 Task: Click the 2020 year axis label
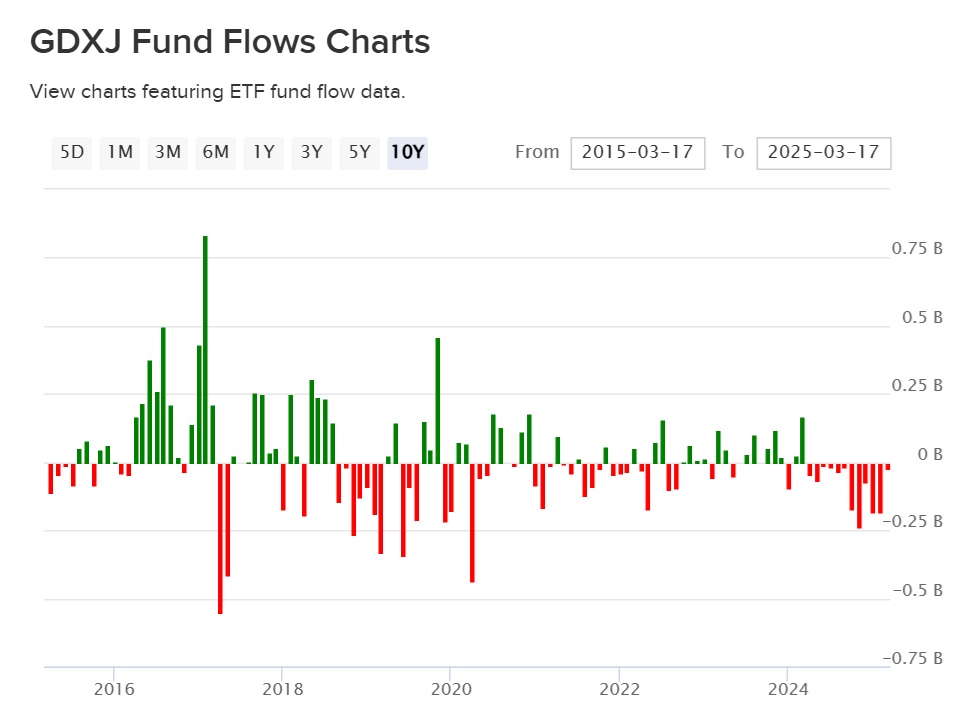point(451,689)
